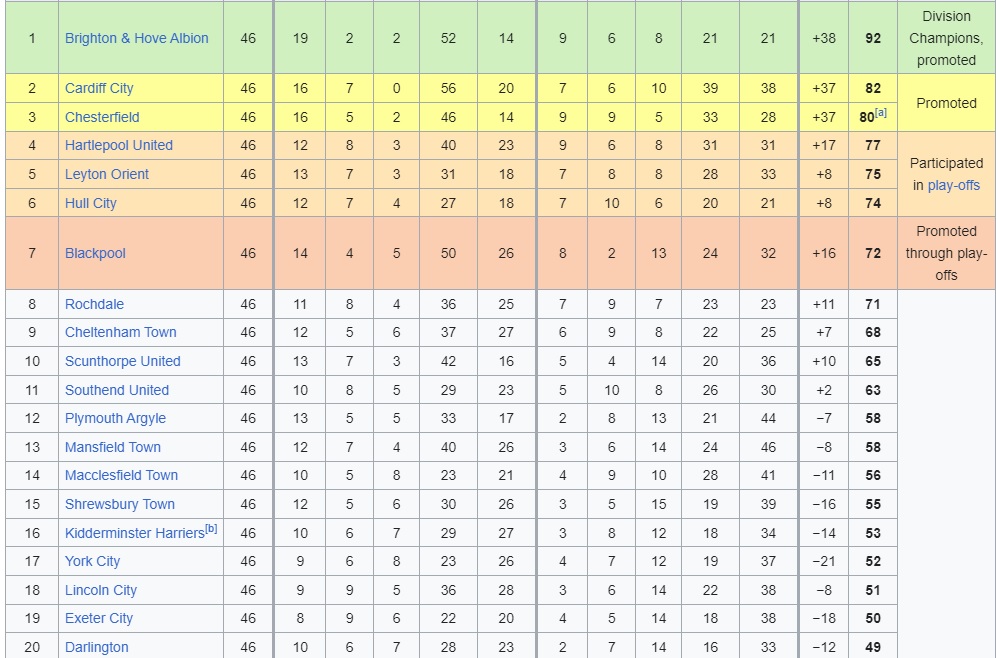This screenshot has width=996, height=658.
Task: Open the Rochdale link
Action: pos(94,304)
